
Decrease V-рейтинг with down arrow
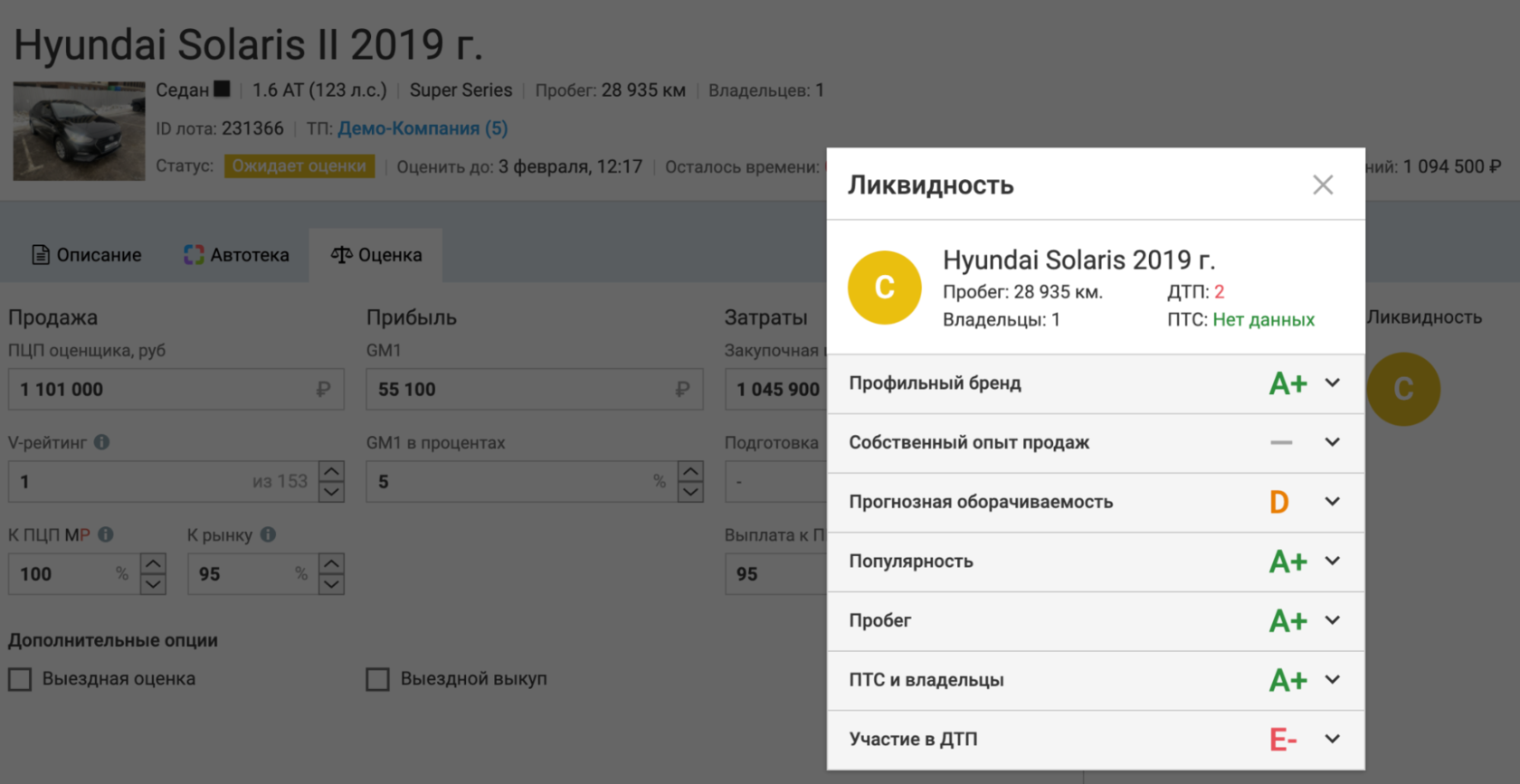332,491
